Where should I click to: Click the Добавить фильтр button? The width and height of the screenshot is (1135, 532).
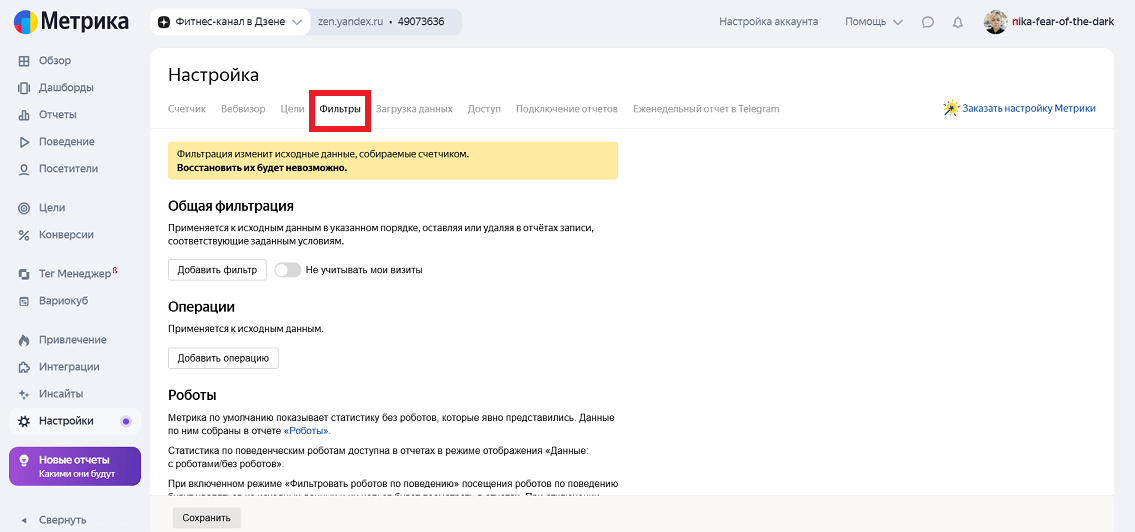(217, 270)
